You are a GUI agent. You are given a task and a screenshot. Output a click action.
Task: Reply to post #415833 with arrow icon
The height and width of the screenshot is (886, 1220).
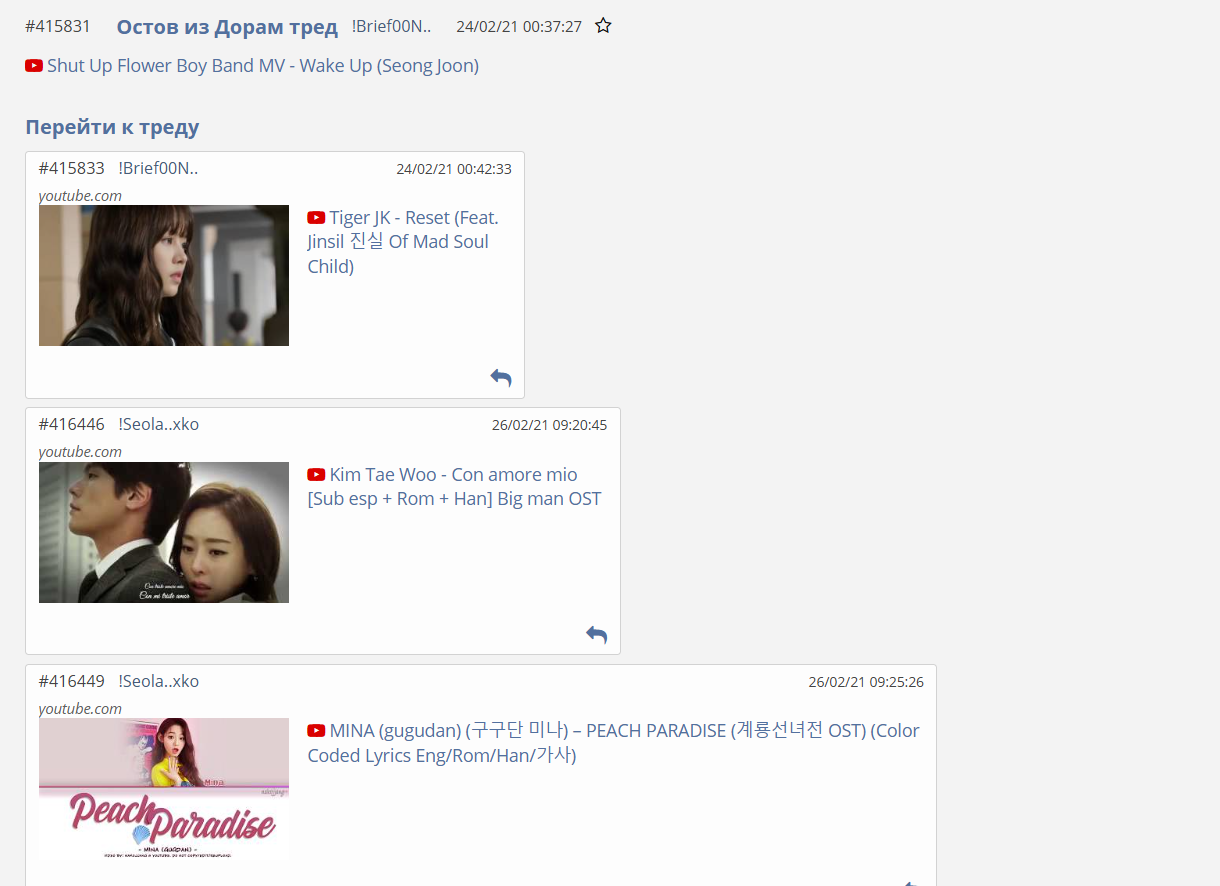[x=501, y=377]
